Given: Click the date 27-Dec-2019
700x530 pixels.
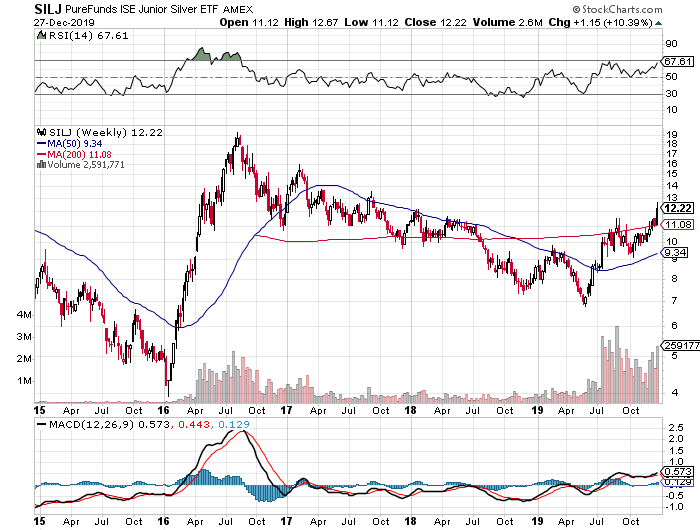Looking at the screenshot, I should coord(64,22).
